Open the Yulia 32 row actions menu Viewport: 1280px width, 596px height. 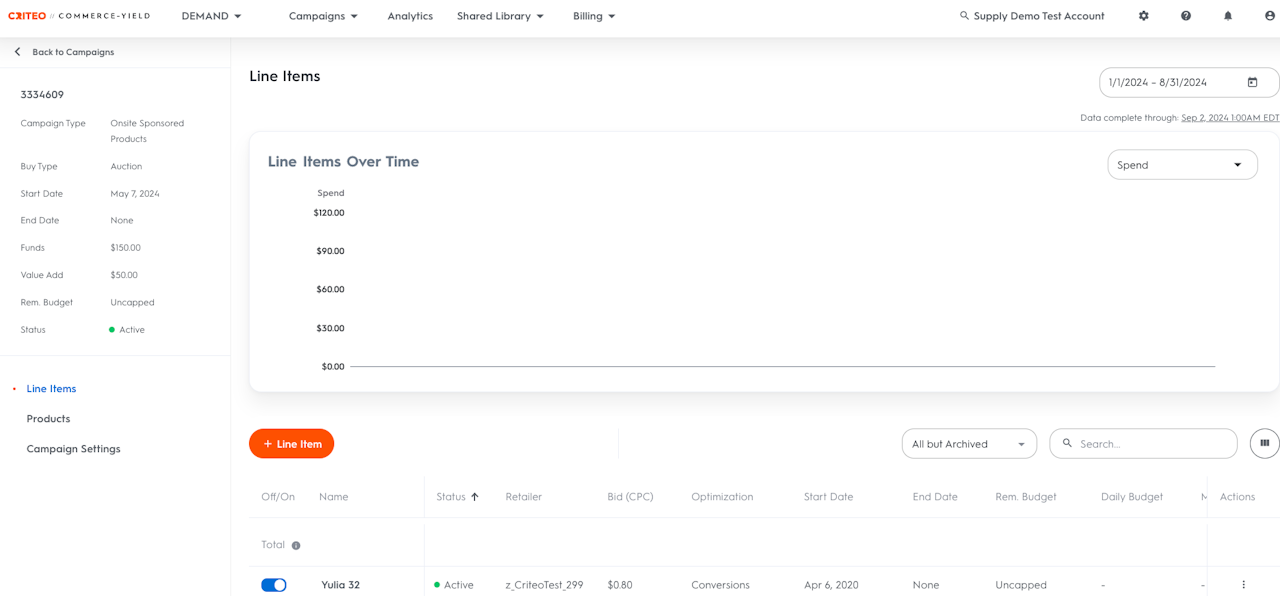click(1244, 585)
